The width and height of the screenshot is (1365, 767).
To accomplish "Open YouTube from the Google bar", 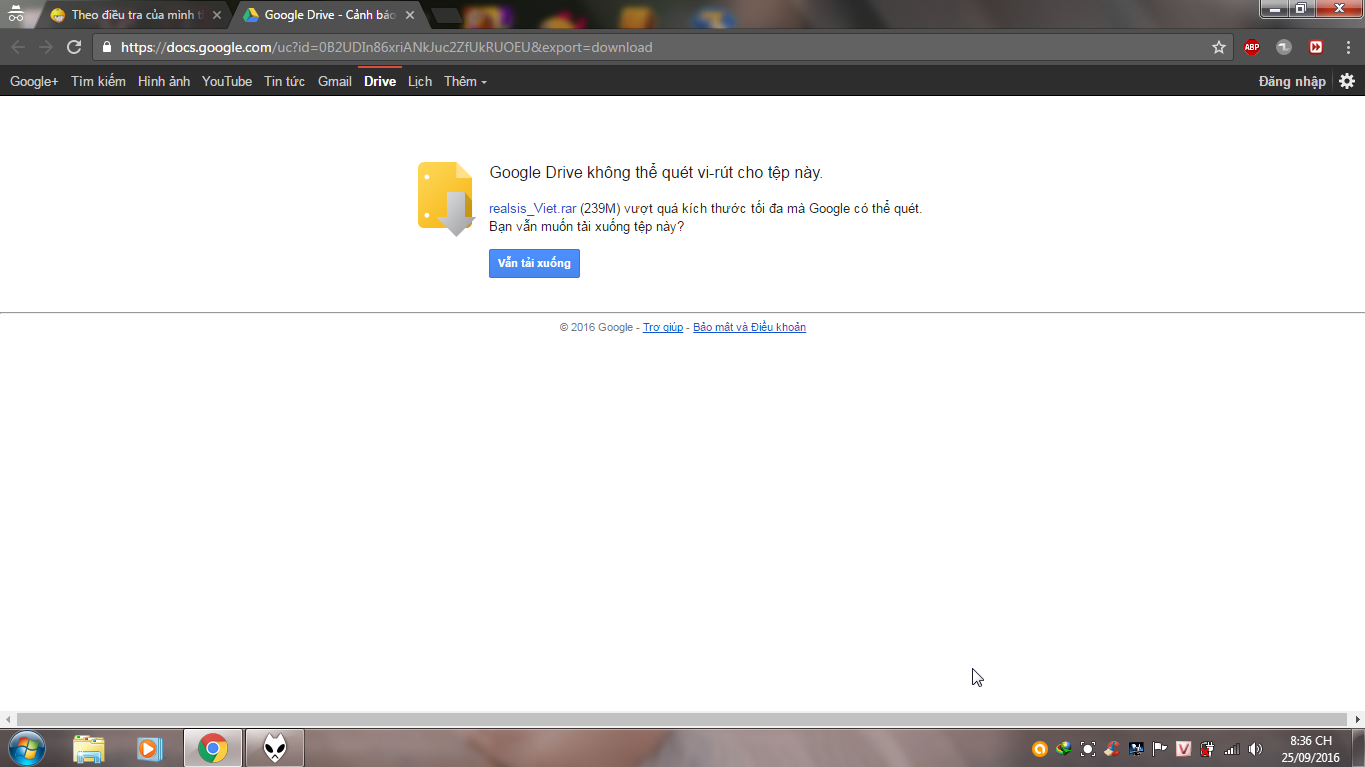I will (227, 81).
